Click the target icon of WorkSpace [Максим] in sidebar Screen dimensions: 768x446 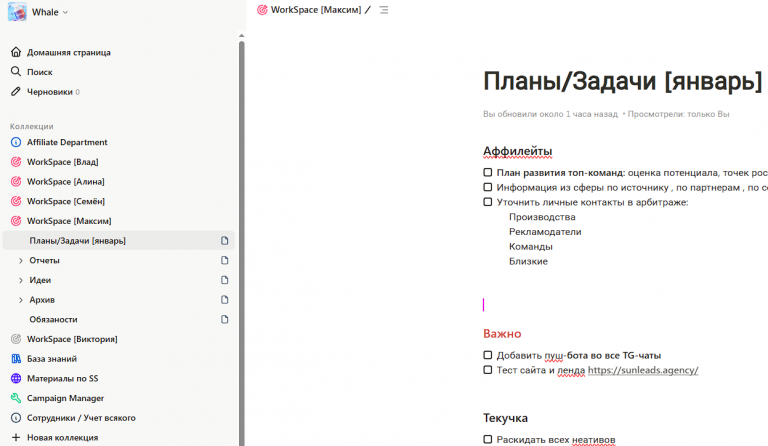point(16,221)
